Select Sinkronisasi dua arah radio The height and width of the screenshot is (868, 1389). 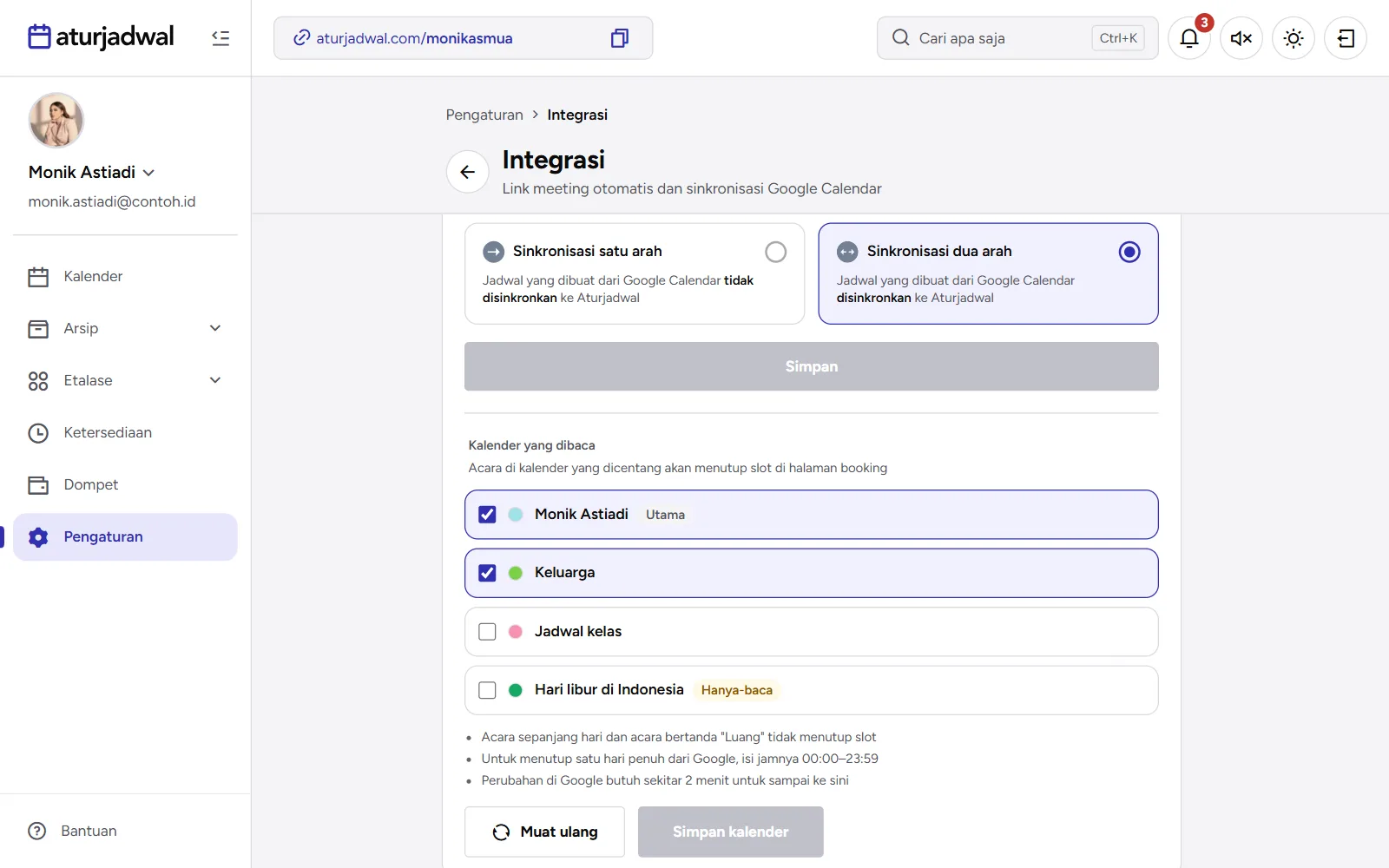pos(1129,252)
